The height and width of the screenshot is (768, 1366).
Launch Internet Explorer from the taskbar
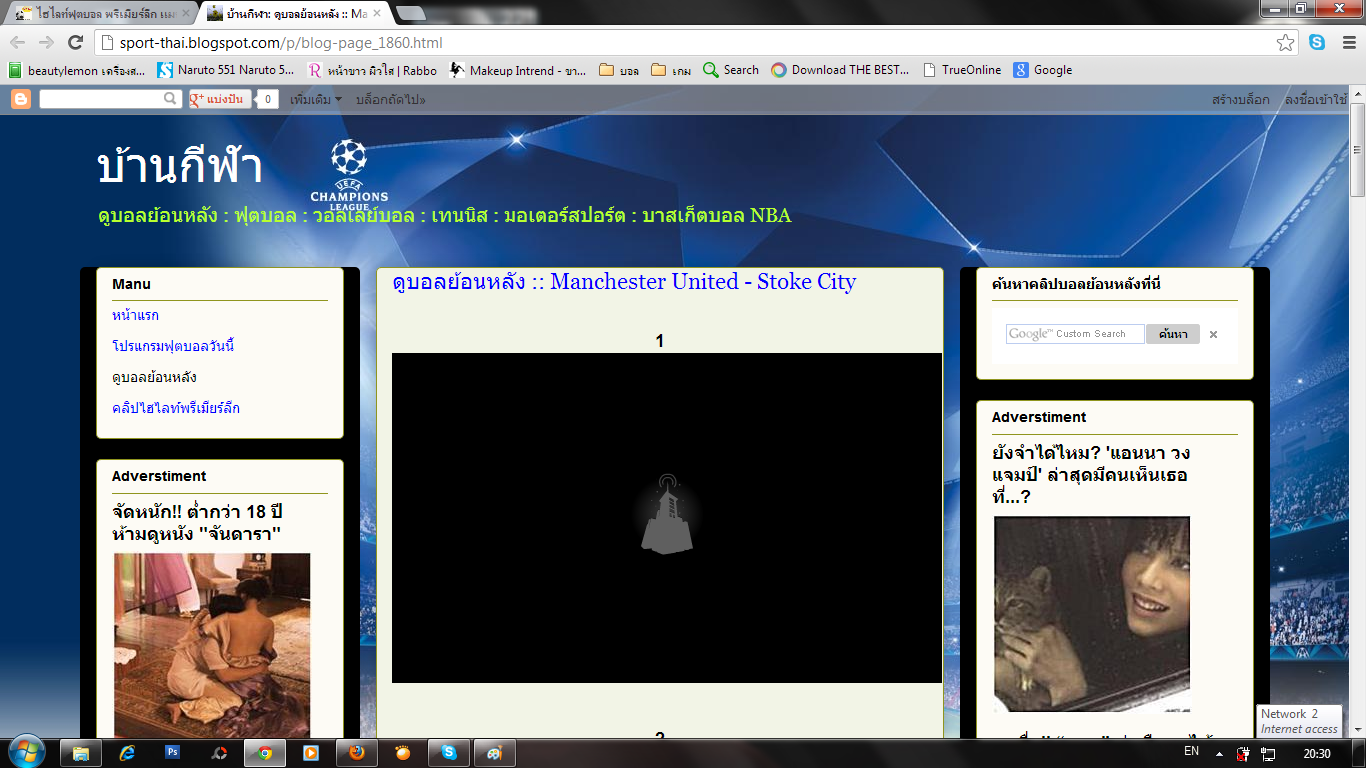127,753
